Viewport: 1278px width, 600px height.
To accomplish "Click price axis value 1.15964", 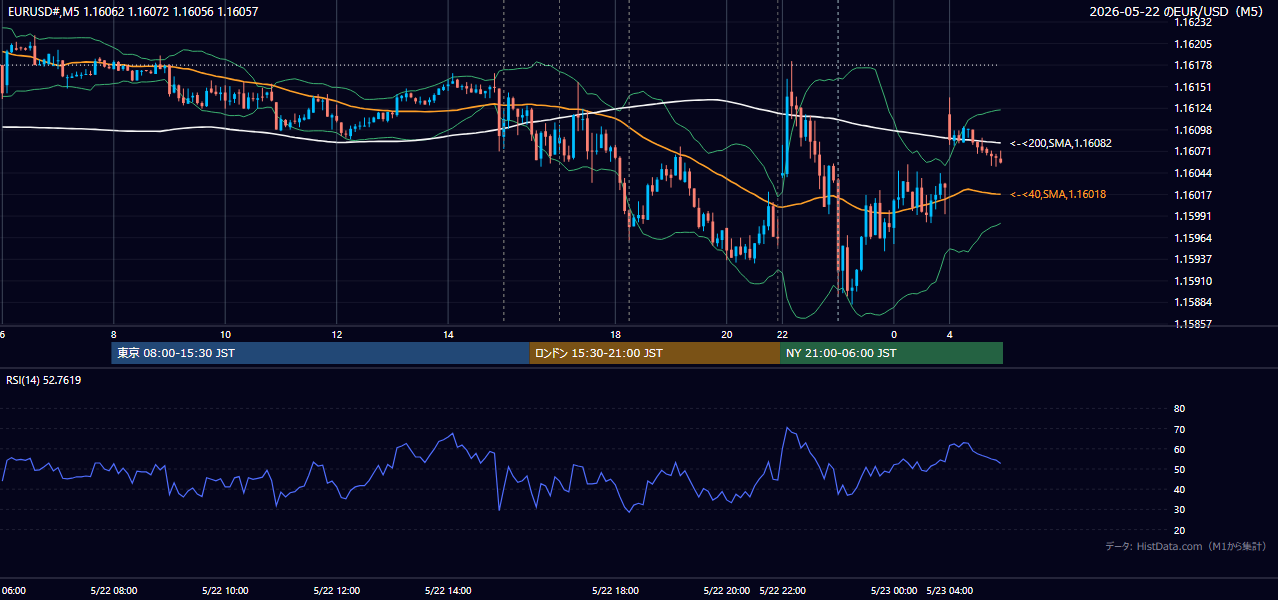I will (1192, 238).
